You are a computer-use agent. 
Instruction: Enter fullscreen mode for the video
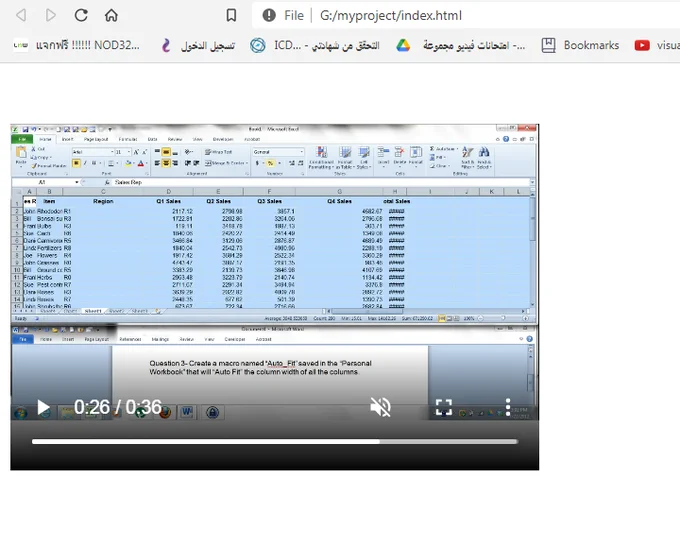444,407
